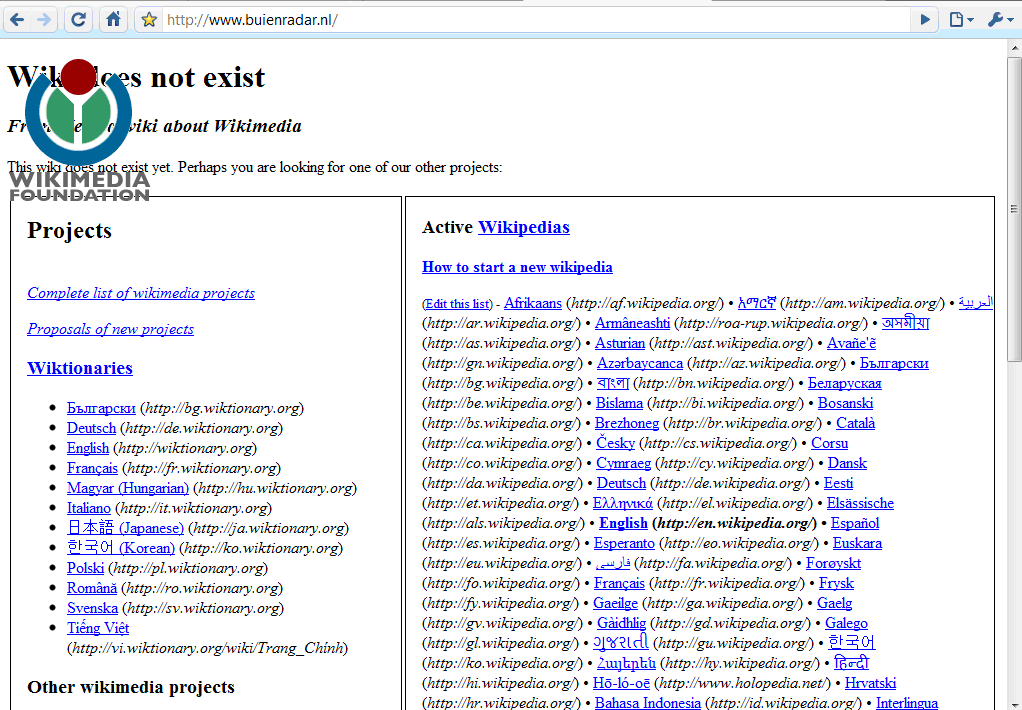Click the vertical scrollbar thumb
1022x710 pixels.
point(1014,209)
